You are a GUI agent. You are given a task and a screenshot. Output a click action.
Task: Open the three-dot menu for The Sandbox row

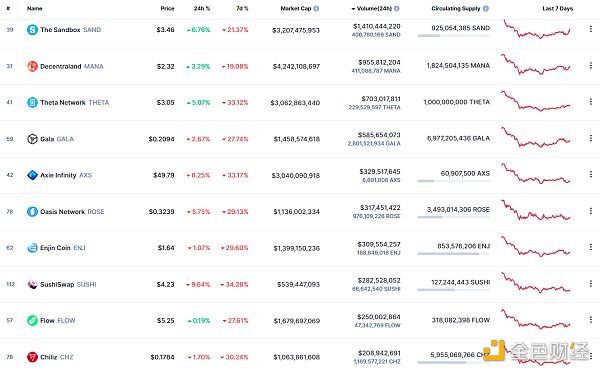591,29
